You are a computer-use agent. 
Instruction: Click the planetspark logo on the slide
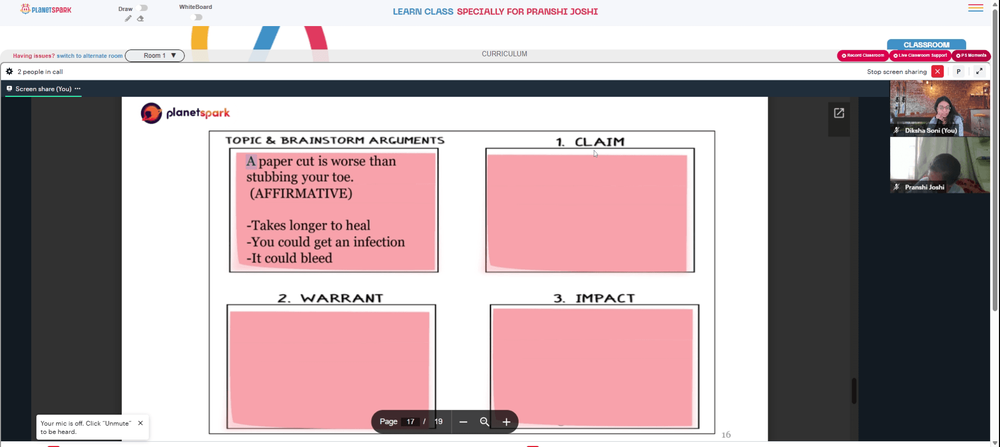pos(185,113)
